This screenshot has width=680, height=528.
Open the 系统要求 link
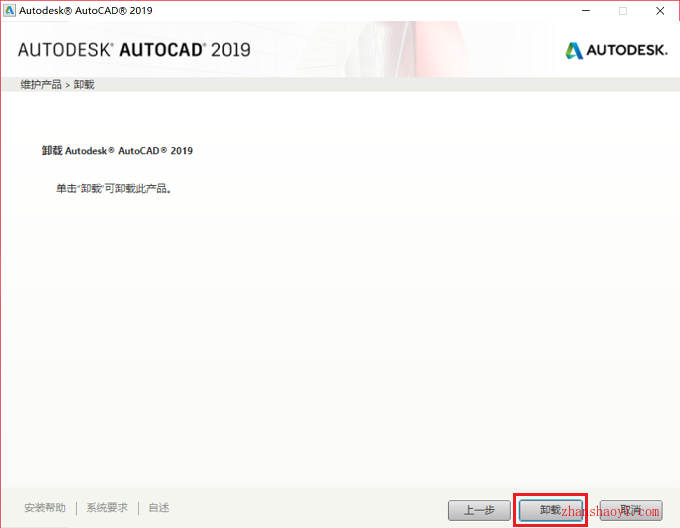pyautogui.click(x=107, y=508)
